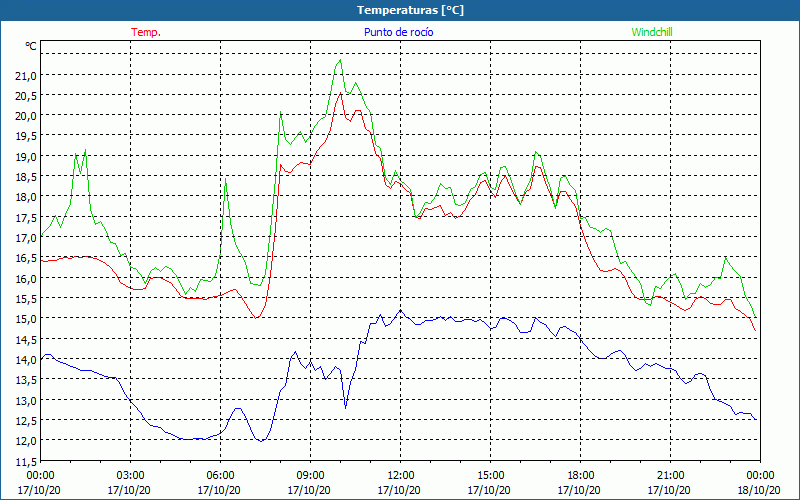Image resolution: width=800 pixels, height=500 pixels.
Task: Click the 19,0 value on the y-axis
Action: coord(26,157)
